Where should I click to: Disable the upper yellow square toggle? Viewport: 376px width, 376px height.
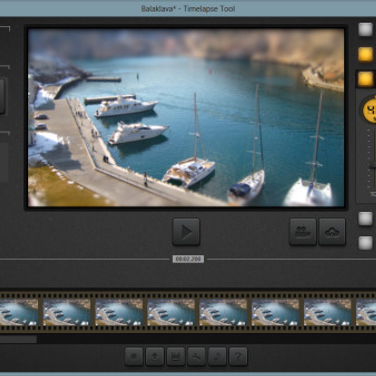pyautogui.click(x=365, y=54)
